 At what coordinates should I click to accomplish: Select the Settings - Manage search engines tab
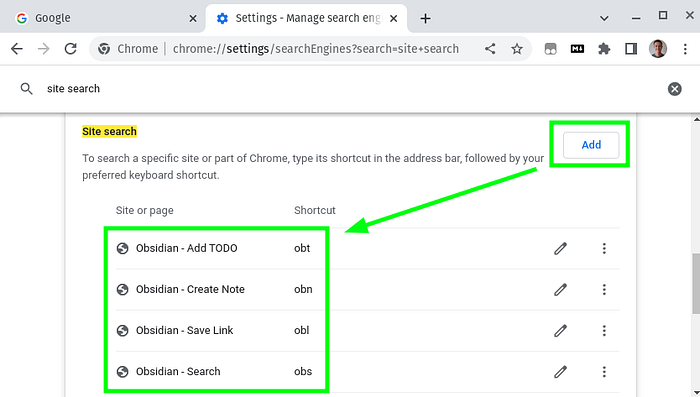click(x=306, y=18)
